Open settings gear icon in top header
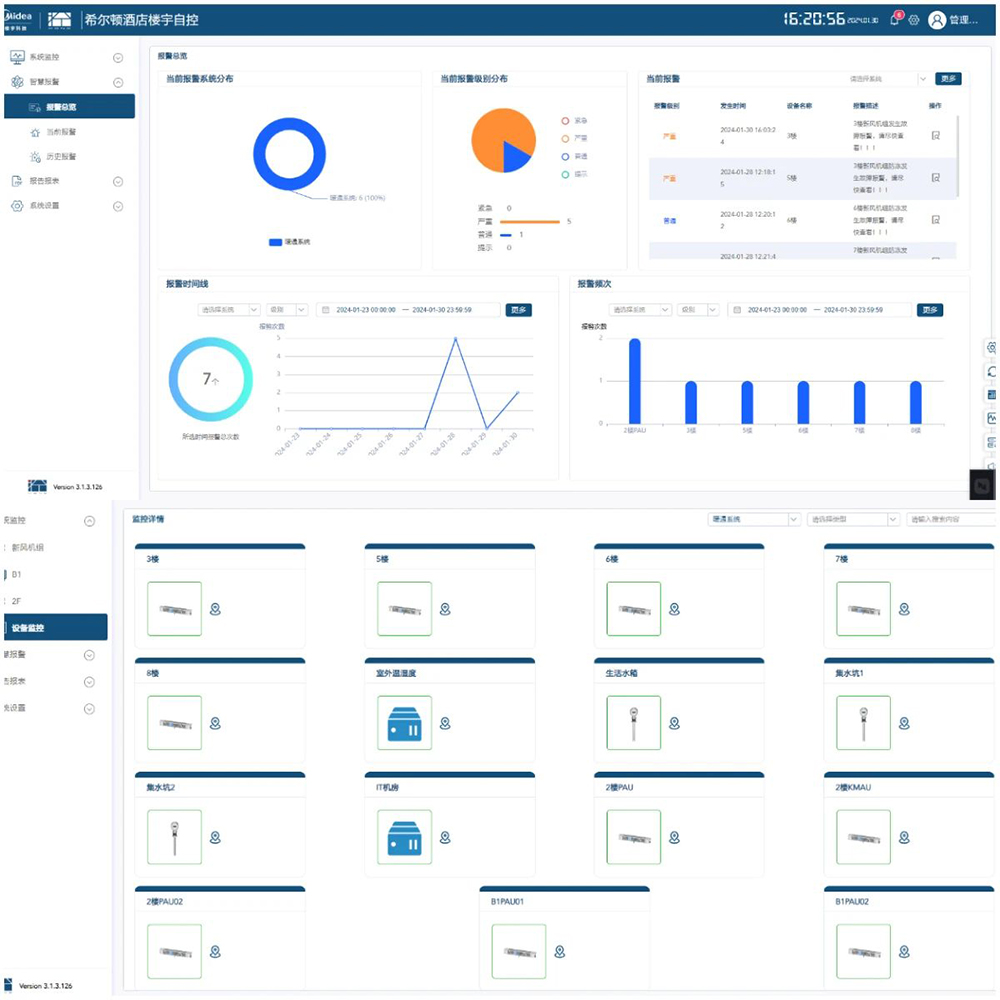Image resolution: width=1000 pixels, height=1000 pixels. point(913,20)
